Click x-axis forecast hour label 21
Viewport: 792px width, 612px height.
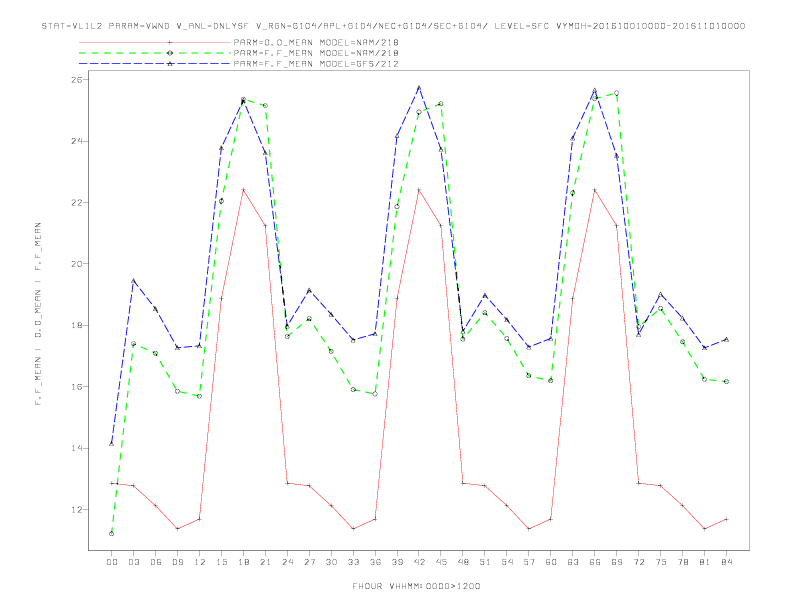click(265, 562)
